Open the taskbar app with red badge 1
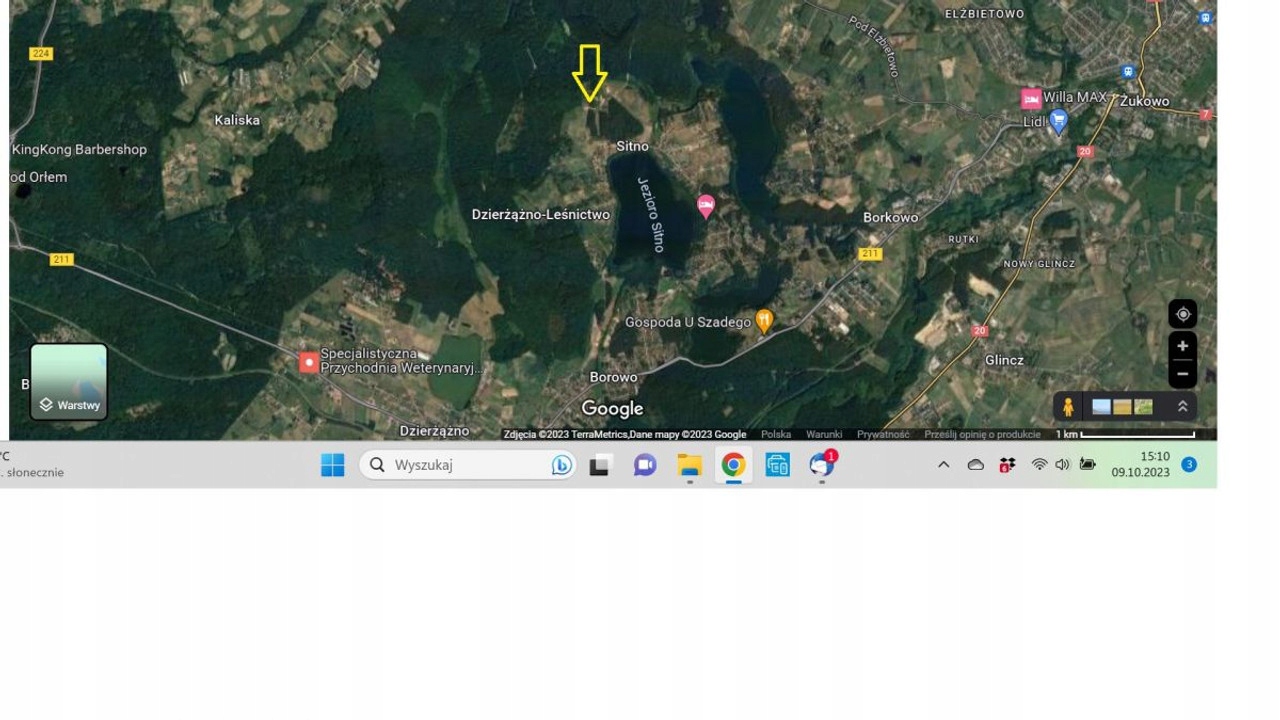The width and height of the screenshot is (1280, 720). pos(822,464)
